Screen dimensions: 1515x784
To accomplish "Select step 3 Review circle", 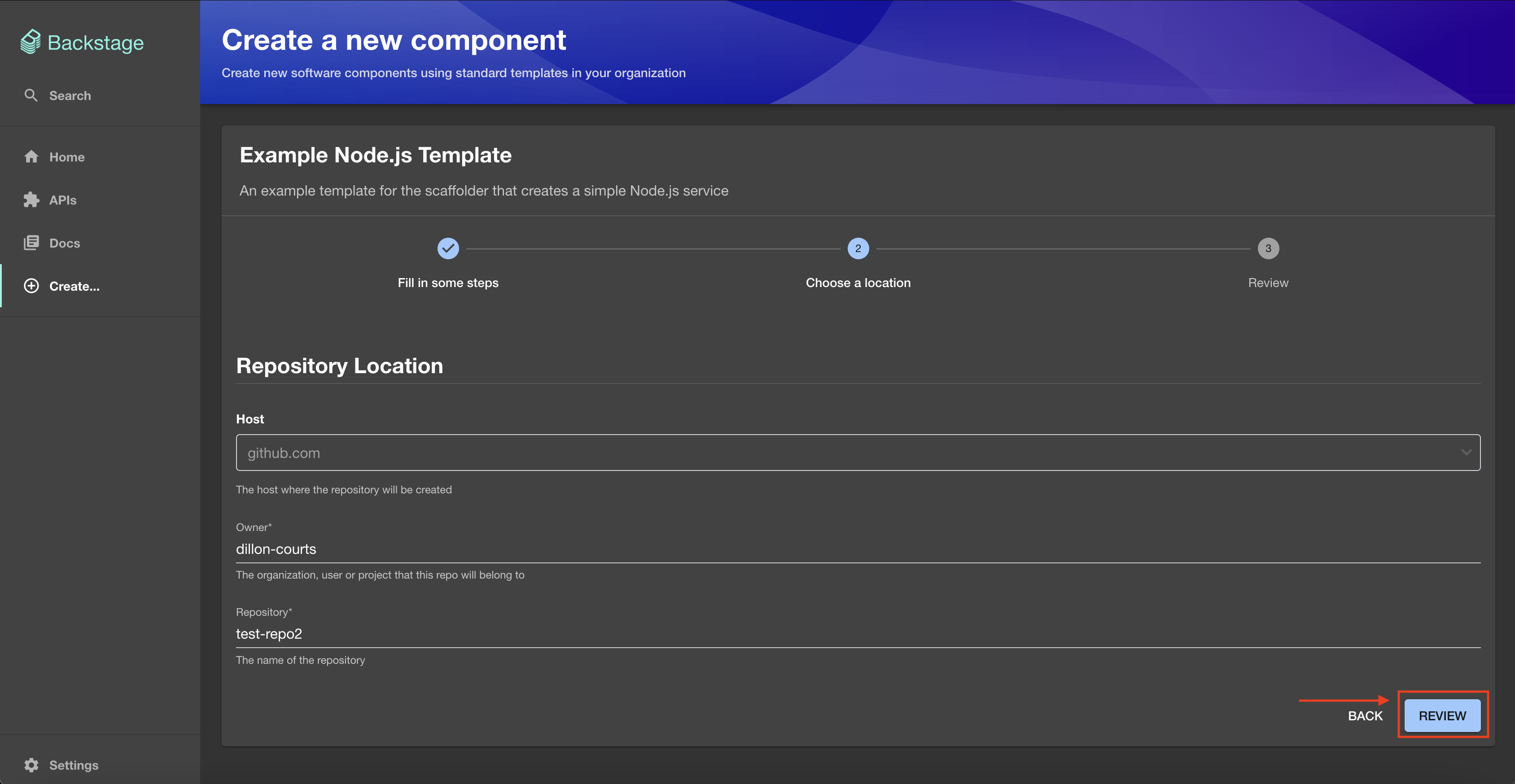I will coord(1268,248).
